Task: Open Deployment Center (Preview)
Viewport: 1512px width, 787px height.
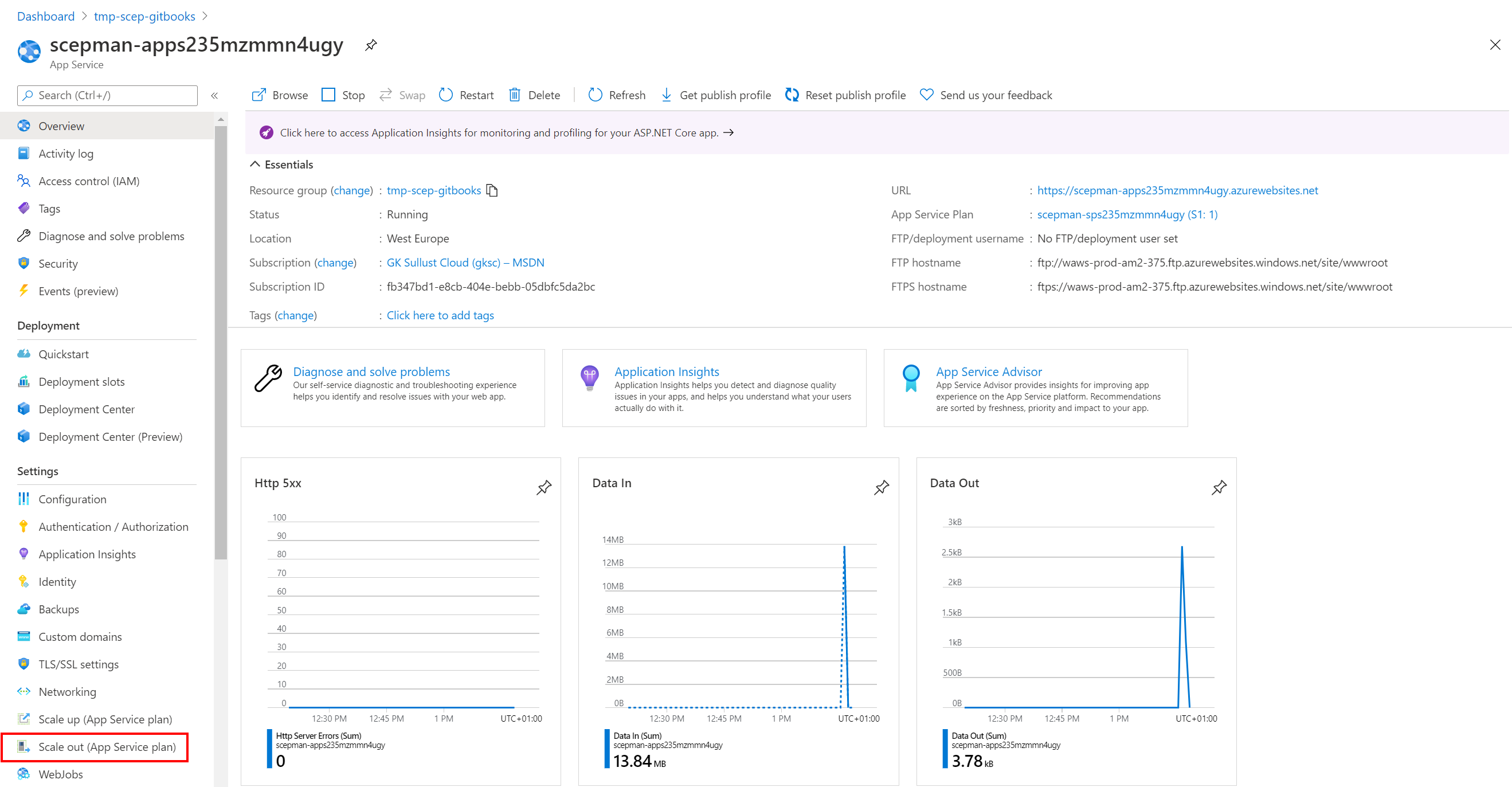Action: (107, 437)
